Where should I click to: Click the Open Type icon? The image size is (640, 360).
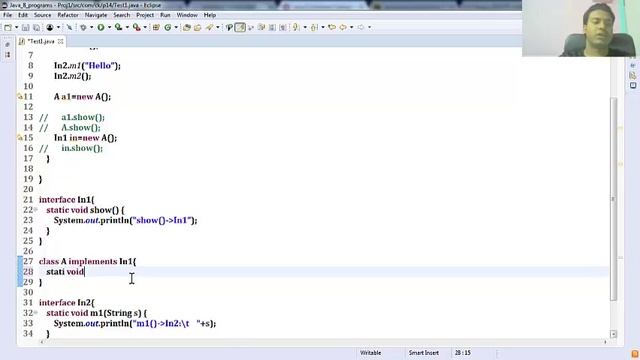pyautogui.click(x=187, y=27)
